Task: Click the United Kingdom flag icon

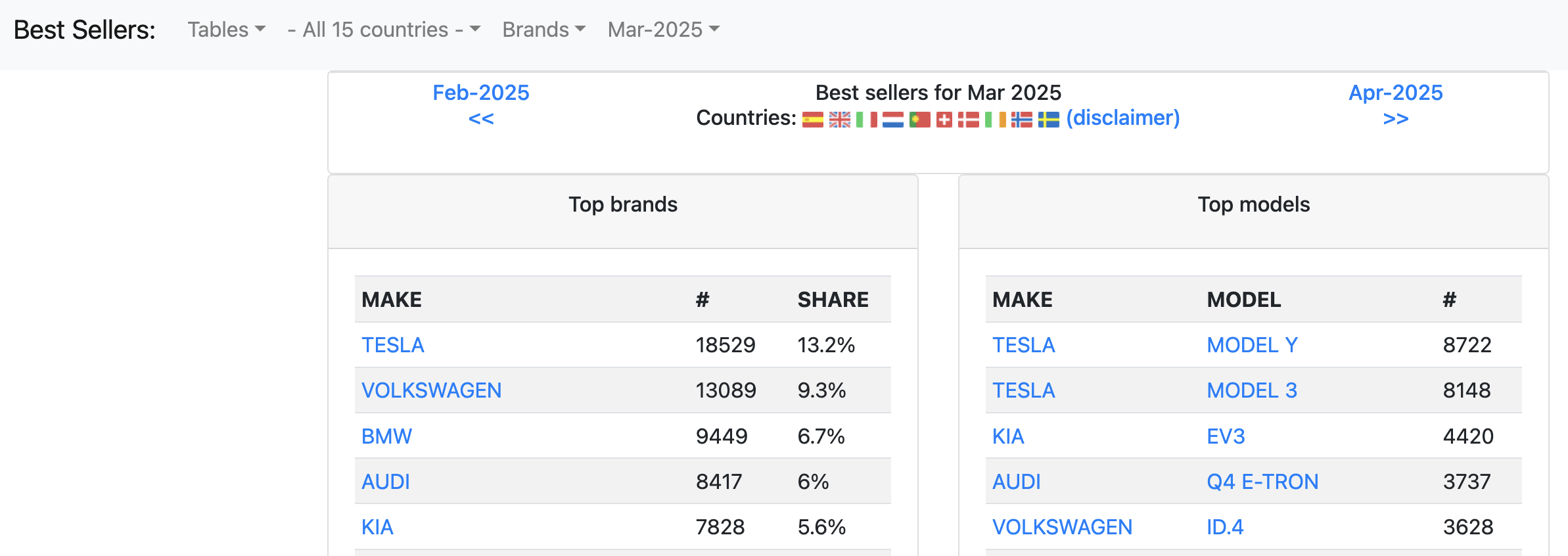Action: pos(839,120)
